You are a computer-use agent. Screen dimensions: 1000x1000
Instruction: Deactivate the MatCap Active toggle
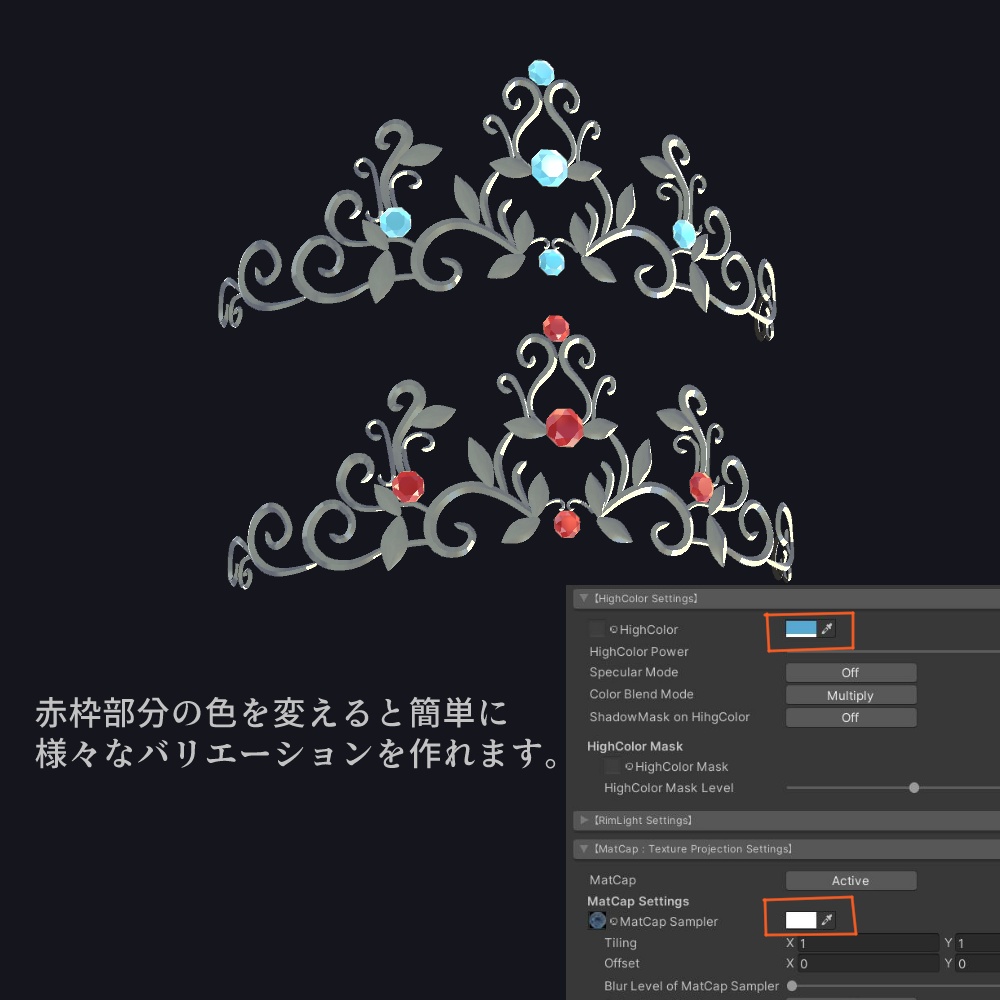(x=851, y=880)
